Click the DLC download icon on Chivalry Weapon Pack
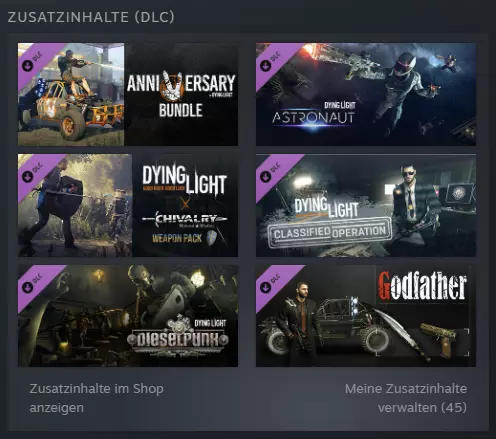This screenshot has height=439, width=496. tap(28, 176)
